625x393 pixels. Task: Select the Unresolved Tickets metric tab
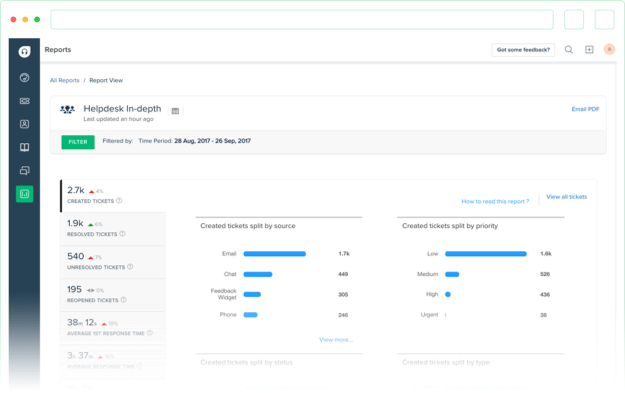113,261
